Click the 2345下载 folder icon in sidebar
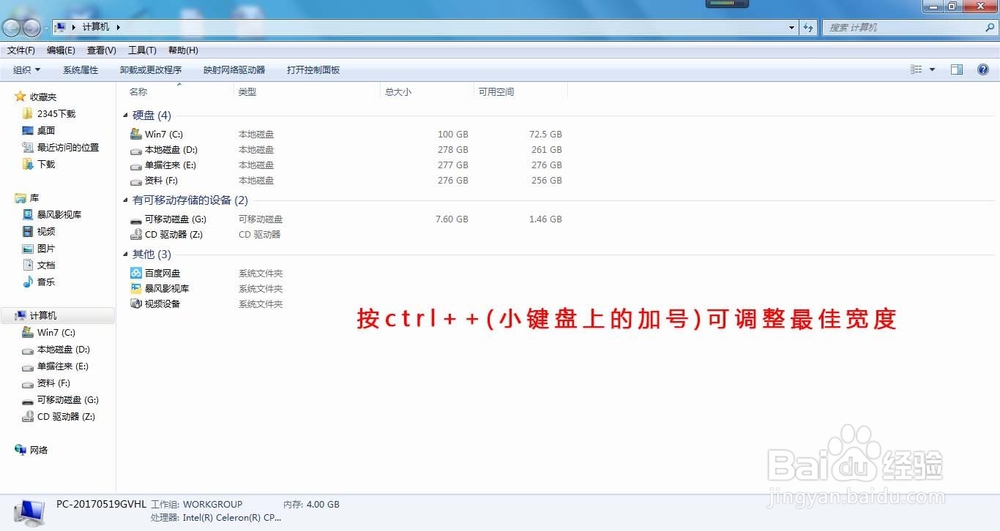Screen dimensions: 1000x531 pos(27,113)
